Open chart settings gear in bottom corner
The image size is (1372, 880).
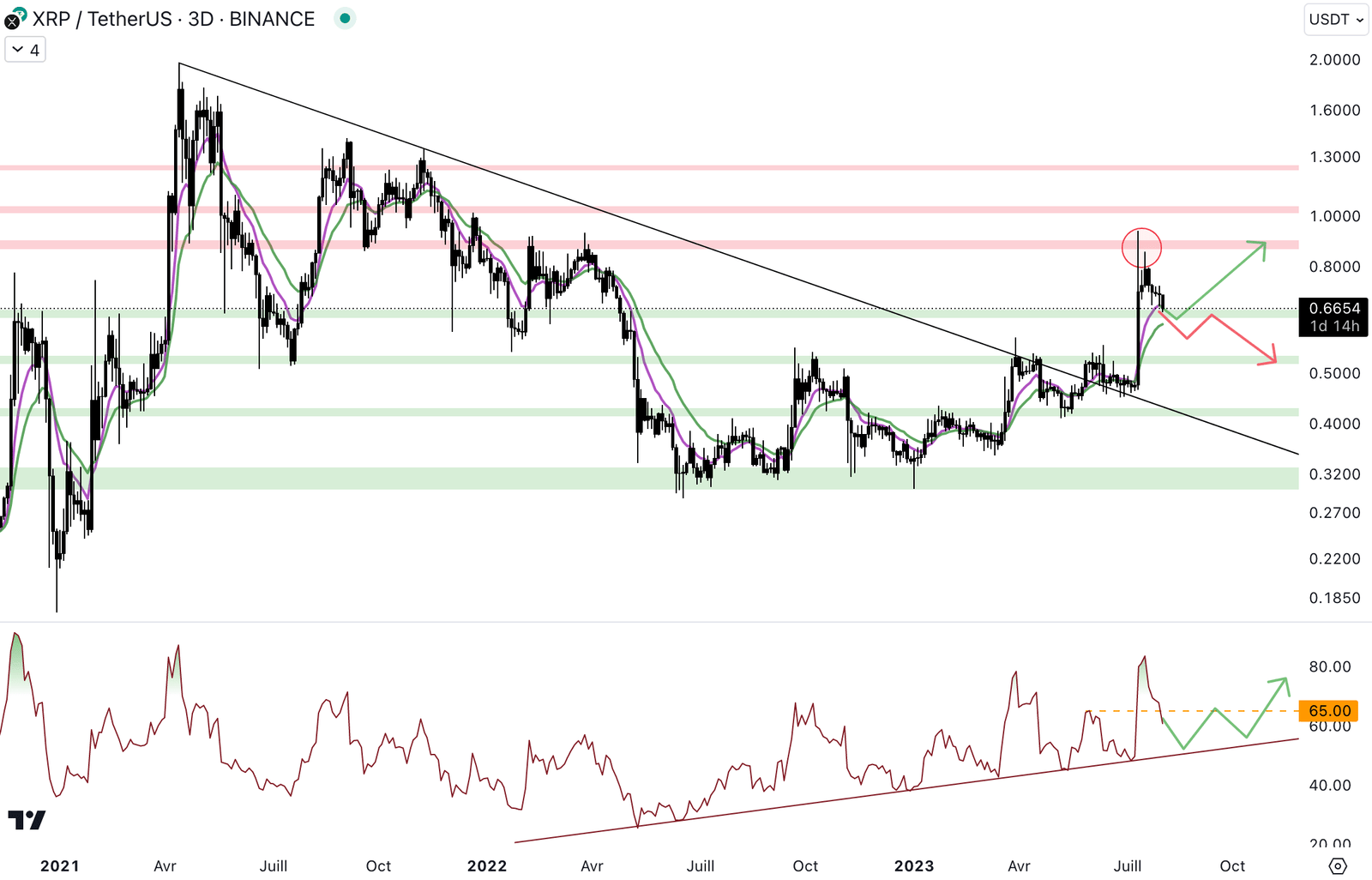(x=1338, y=865)
